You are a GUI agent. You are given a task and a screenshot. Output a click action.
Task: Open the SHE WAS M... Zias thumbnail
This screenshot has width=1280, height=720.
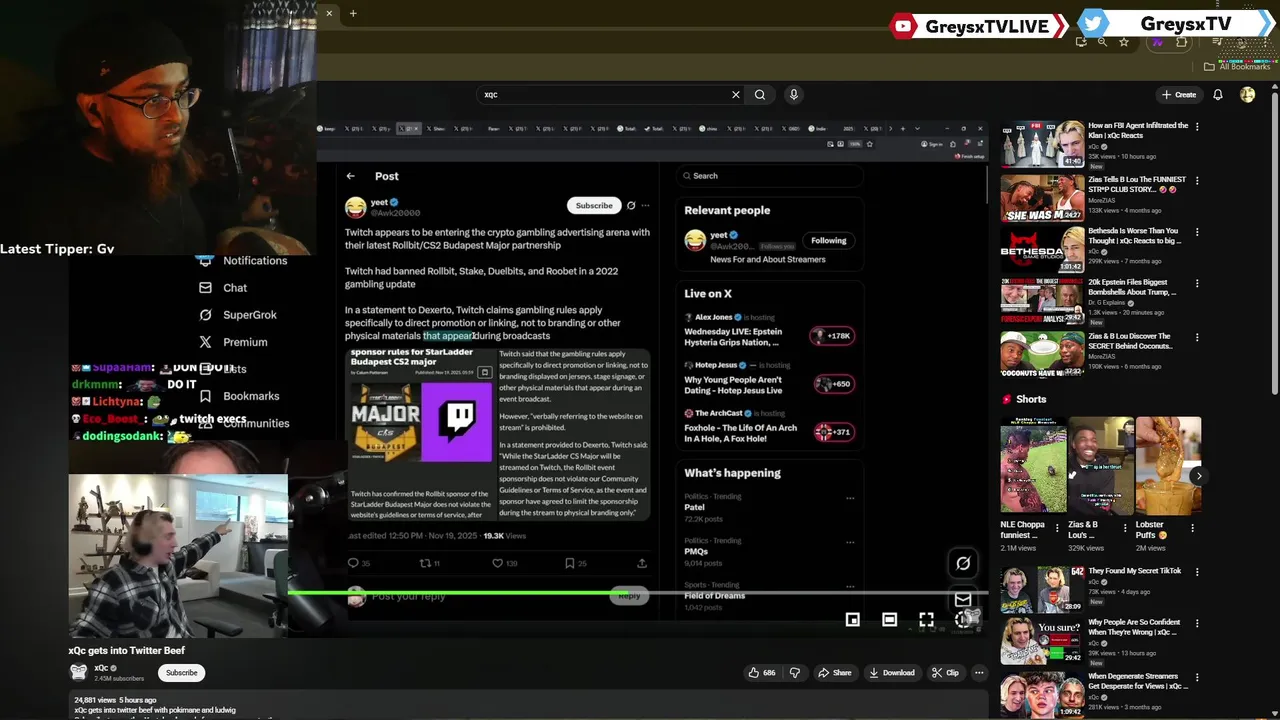1043,198
